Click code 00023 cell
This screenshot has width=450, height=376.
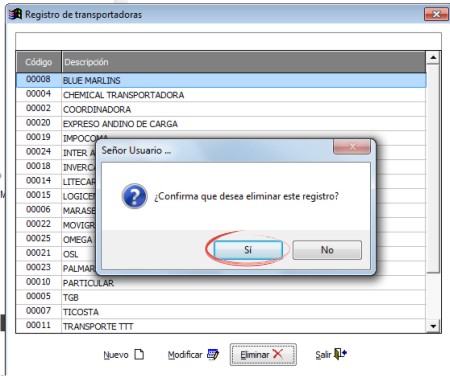click(x=39, y=267)
